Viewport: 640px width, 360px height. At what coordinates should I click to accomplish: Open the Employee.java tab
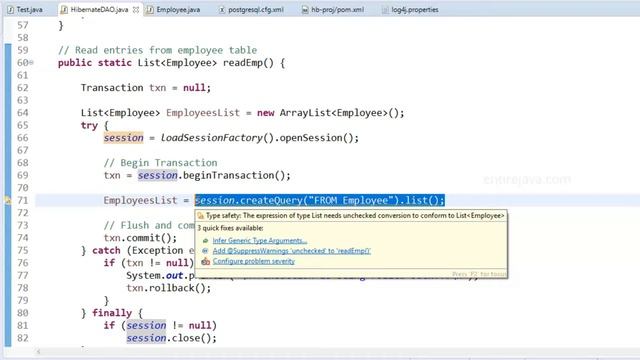pos(178,9)
